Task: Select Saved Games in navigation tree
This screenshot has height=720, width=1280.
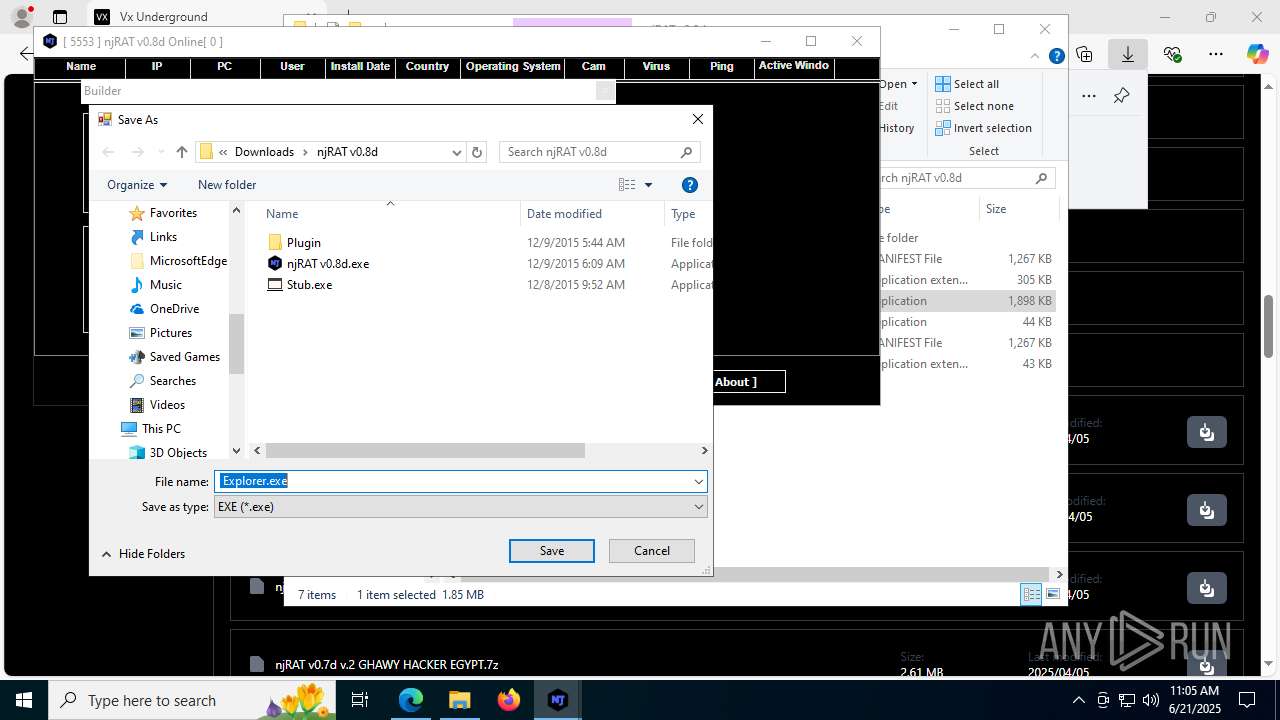Action: pyautogui.click(x=185, y=357)
